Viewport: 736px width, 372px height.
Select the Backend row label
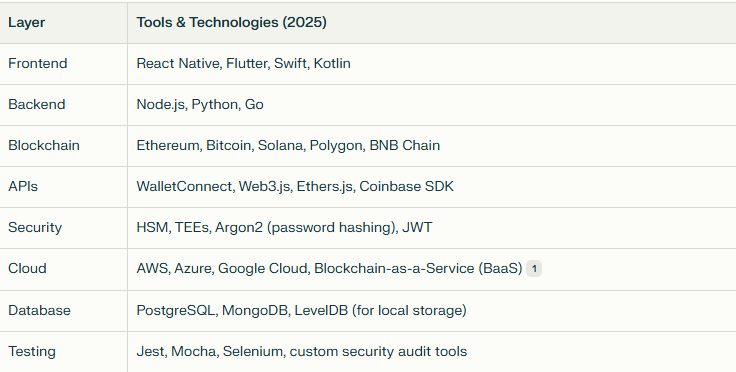point(37,104)
